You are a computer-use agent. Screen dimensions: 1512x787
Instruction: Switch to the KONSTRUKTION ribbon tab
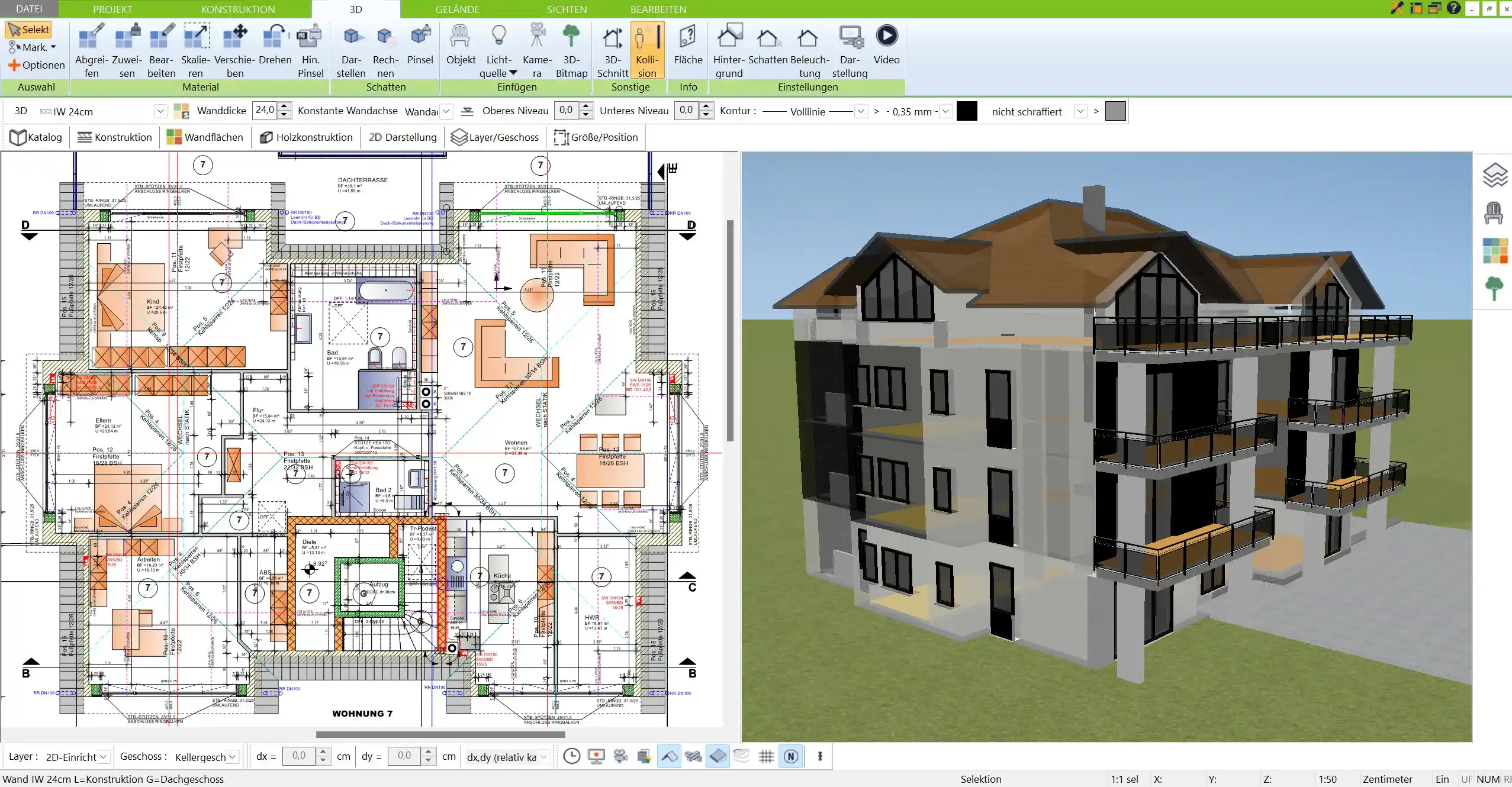pos(238,9)
